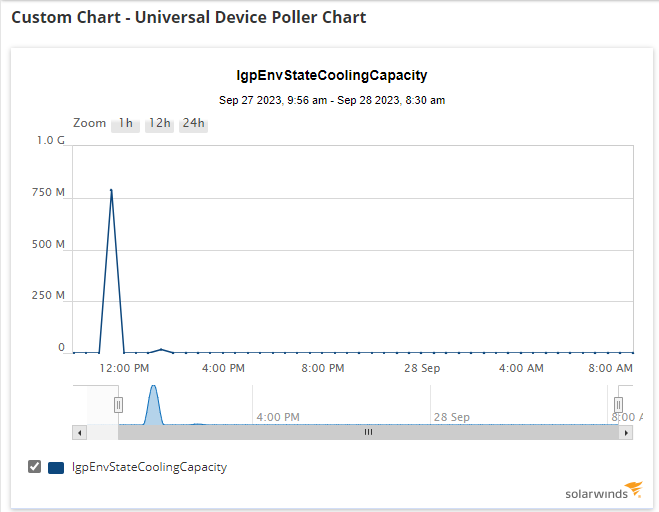Click the scrollbar right arrow button
Image resolution: width=659 pixels, height=512 pixels.
point(626,432)
